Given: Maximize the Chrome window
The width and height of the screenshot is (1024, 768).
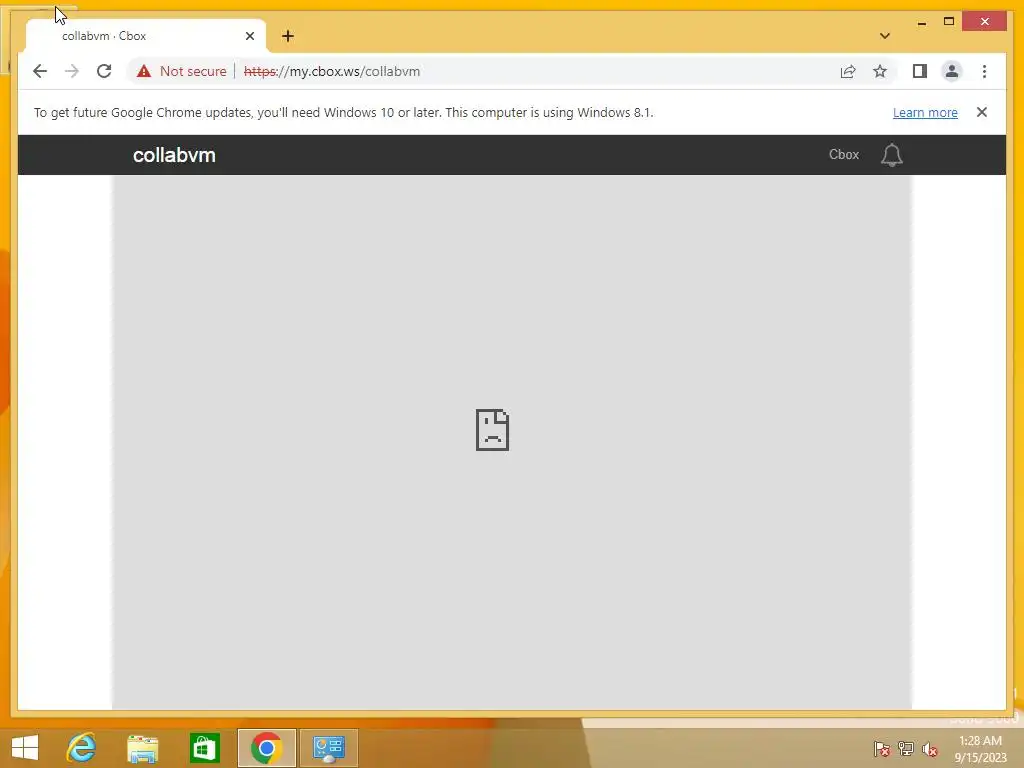Looking at the screenshot, I should pyautogui.click(x=949, y=22).
